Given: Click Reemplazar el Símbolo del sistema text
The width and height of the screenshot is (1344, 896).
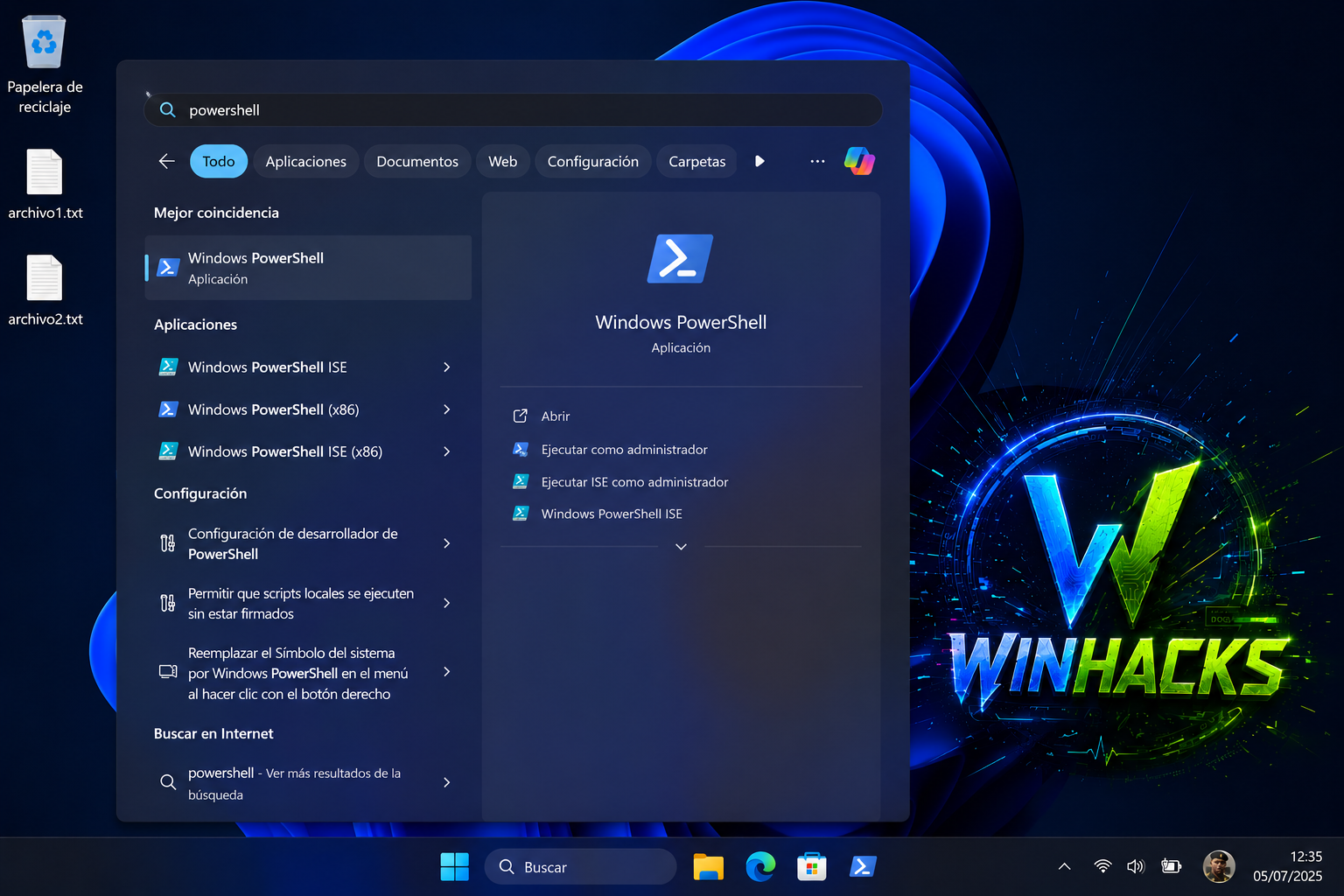Looking at the screenshot, I should [298, 673].
